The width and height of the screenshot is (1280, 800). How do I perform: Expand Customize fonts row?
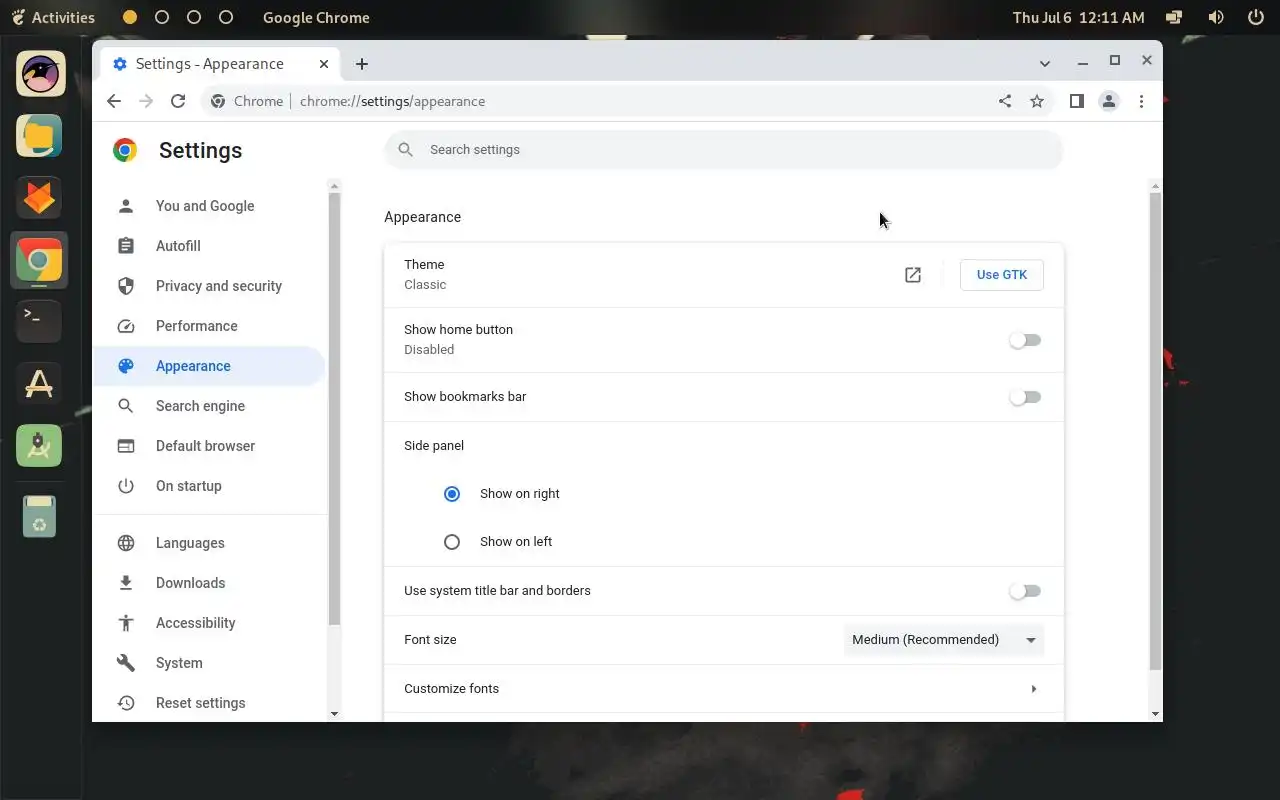[724, 689]
